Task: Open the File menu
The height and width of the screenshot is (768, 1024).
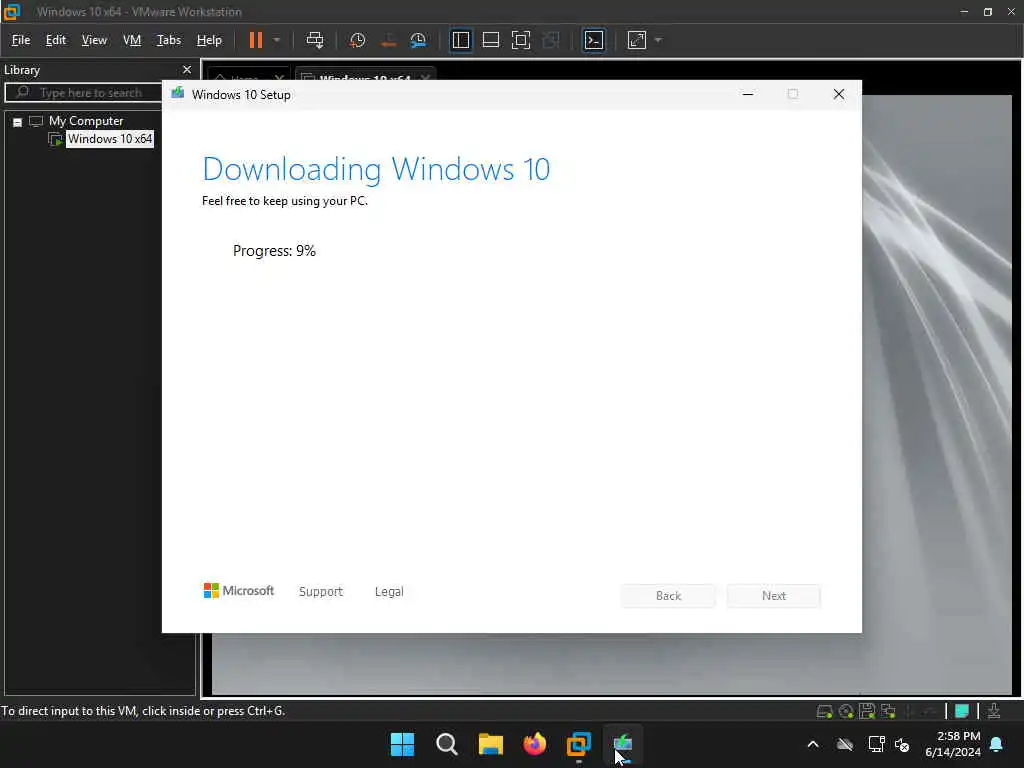Action: [x=21, y=40]
